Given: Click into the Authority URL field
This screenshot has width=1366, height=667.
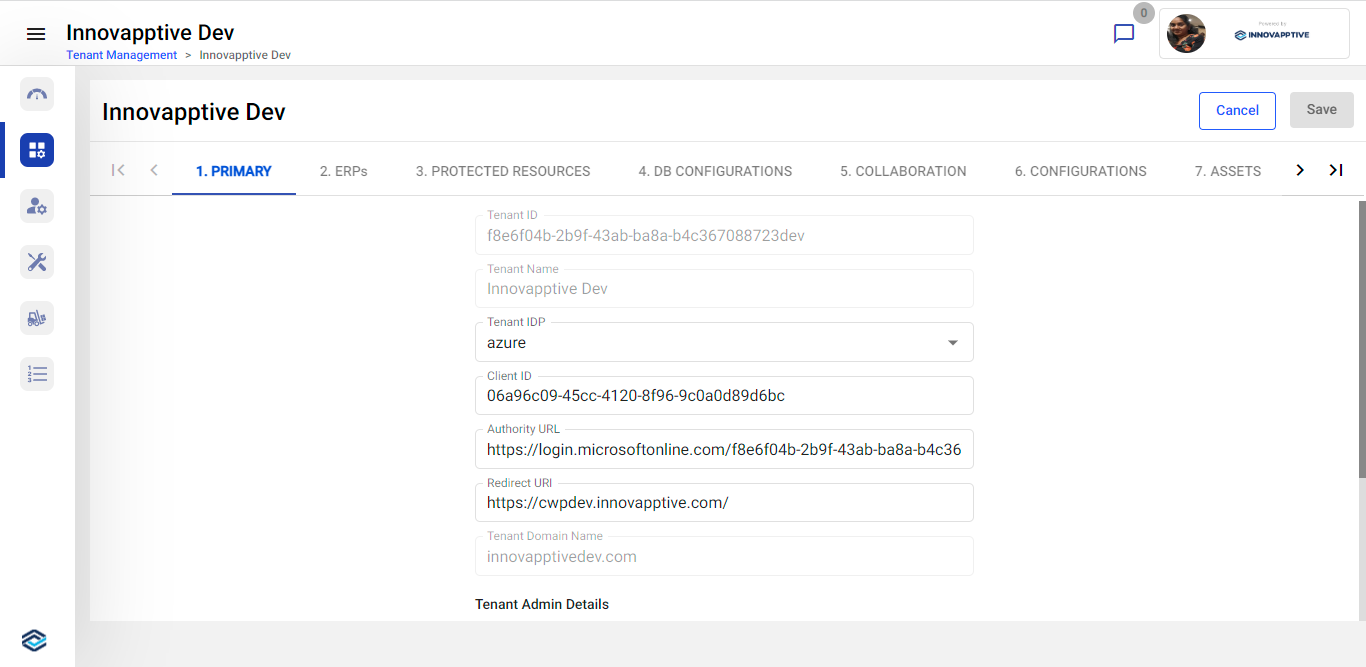Looking at the screenshot, I should coord(724,449).
